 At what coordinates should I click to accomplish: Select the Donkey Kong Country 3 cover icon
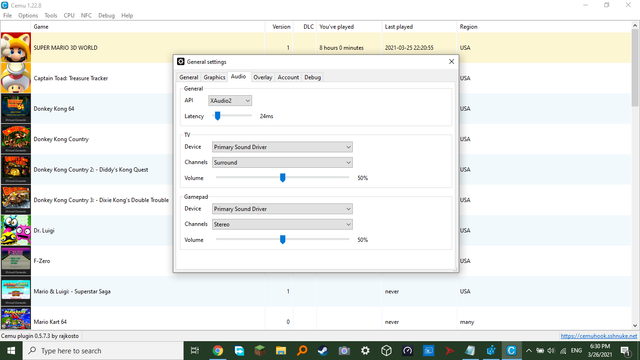point(16,200)
